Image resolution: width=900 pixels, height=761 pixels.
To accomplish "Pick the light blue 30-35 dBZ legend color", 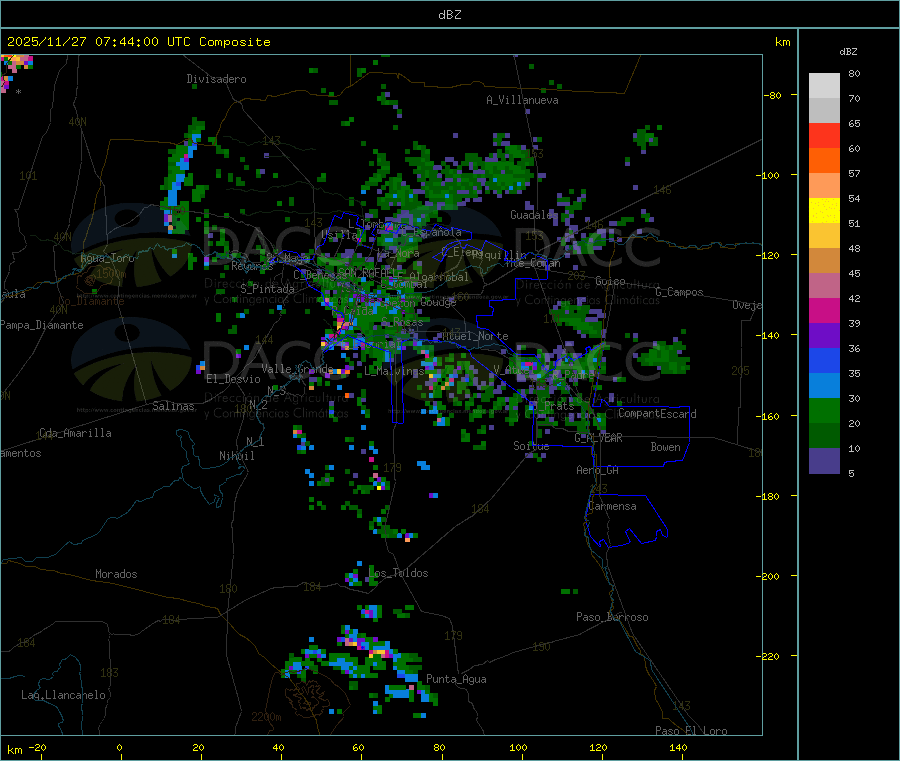I will click(824, 386).
